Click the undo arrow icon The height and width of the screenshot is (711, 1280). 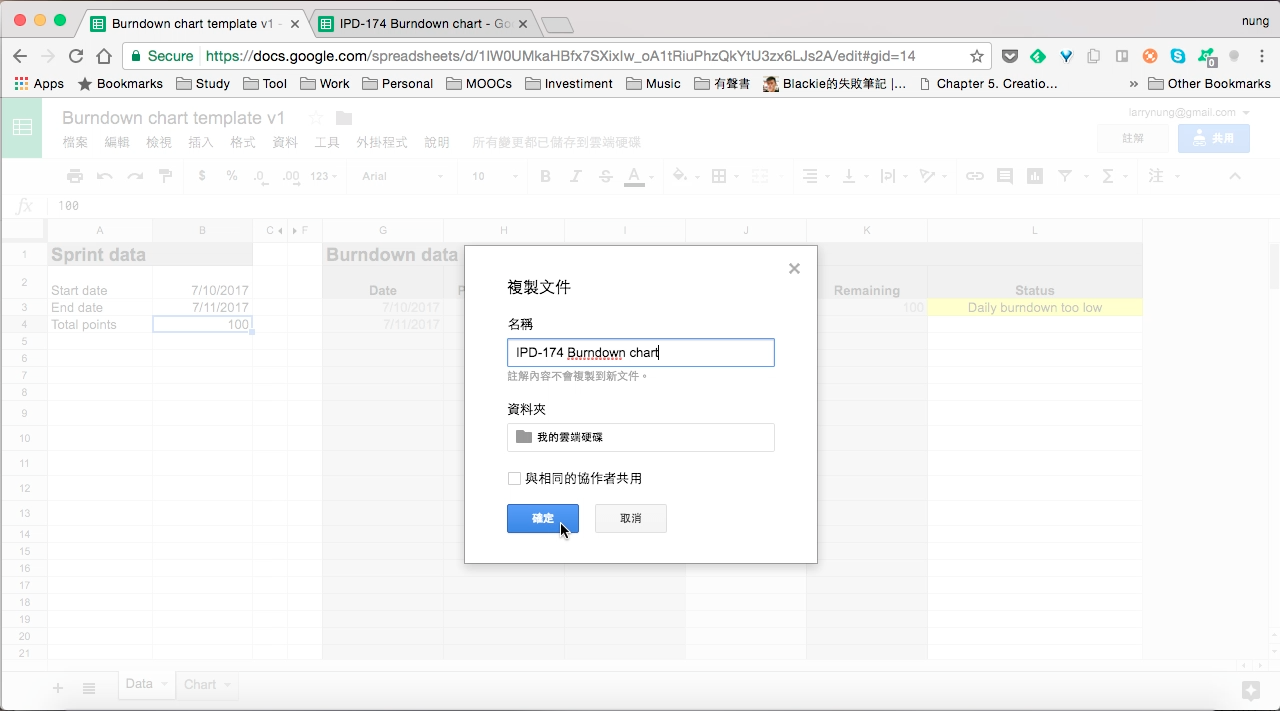pyautogui.click(x=105, y=176)
